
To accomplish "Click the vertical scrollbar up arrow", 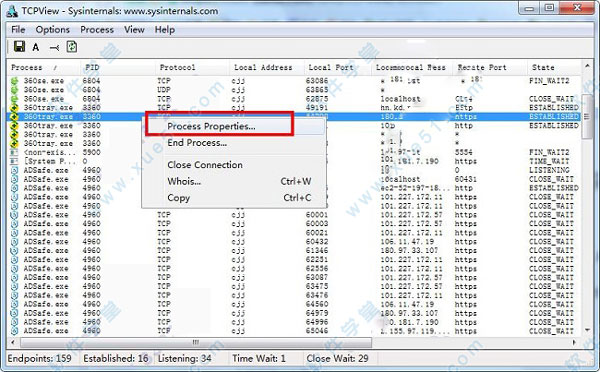I will [x=587, y=66].
